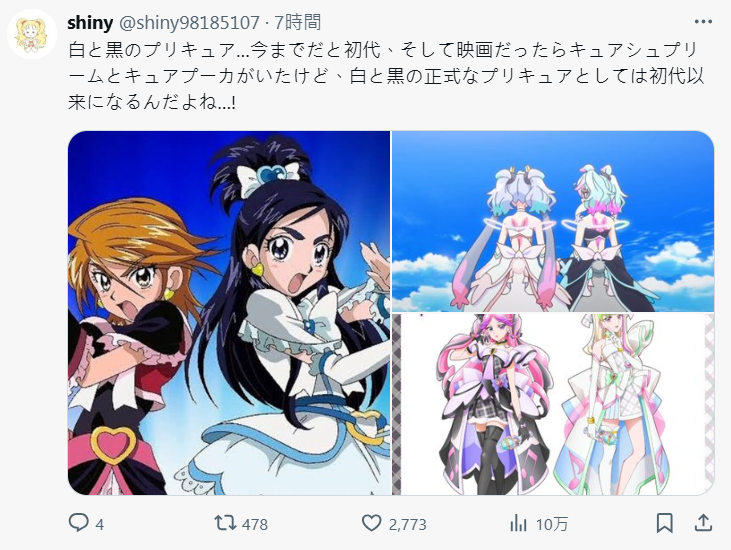Open the @shiny98185107 handle link
731x550 pixels.
pyautogui.click(x=189, y=22)
